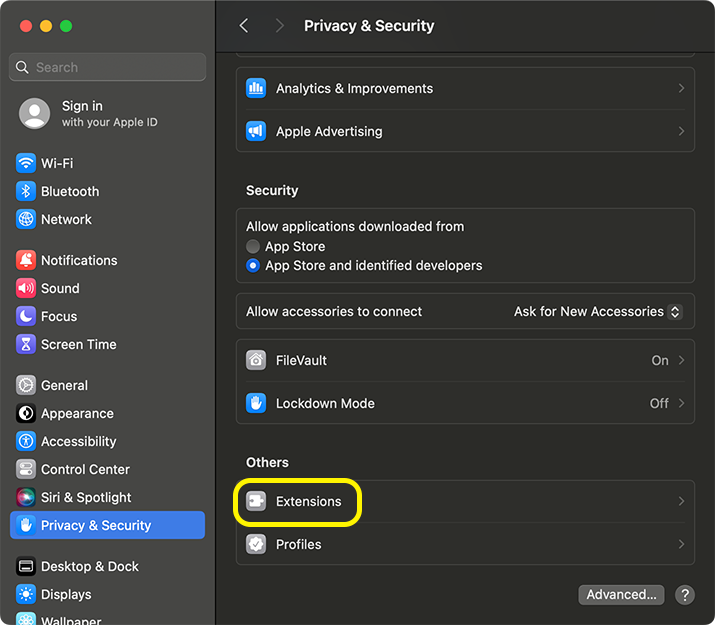
Task: Open the Ask for New Accessories dropdown
Action: point(597,312)
